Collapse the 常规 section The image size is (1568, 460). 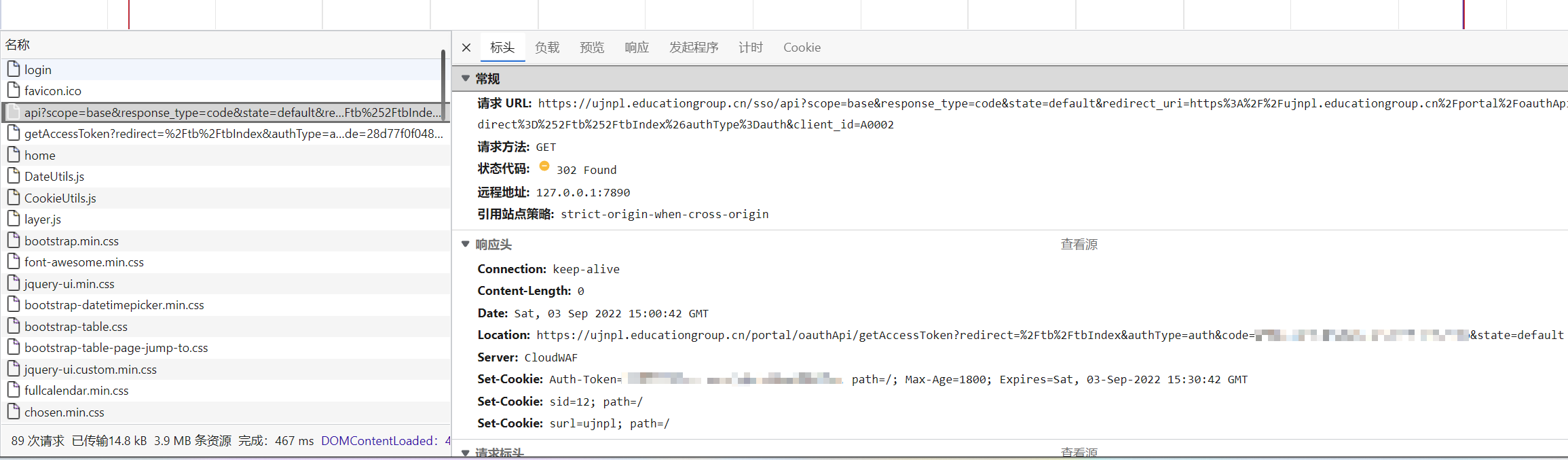point(466,79)
